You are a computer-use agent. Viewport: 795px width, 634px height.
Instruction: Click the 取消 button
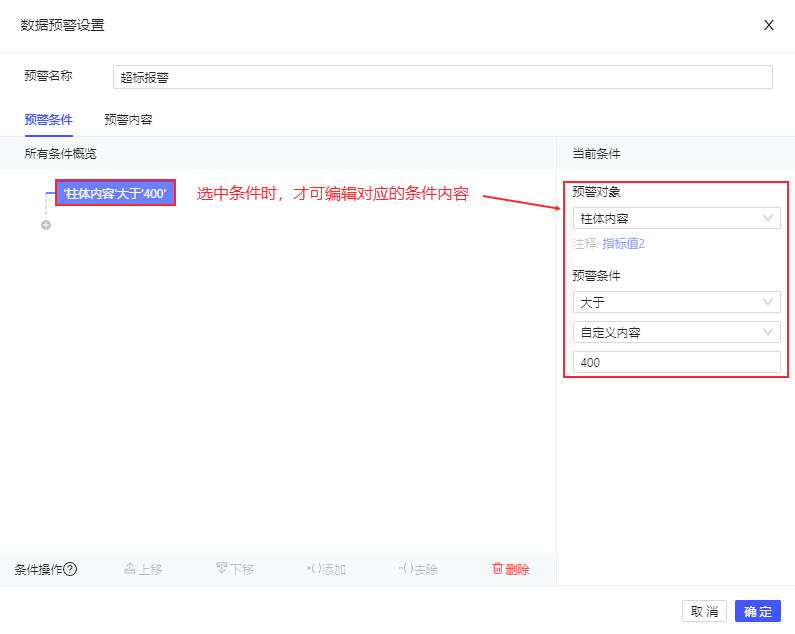[704, 611]
